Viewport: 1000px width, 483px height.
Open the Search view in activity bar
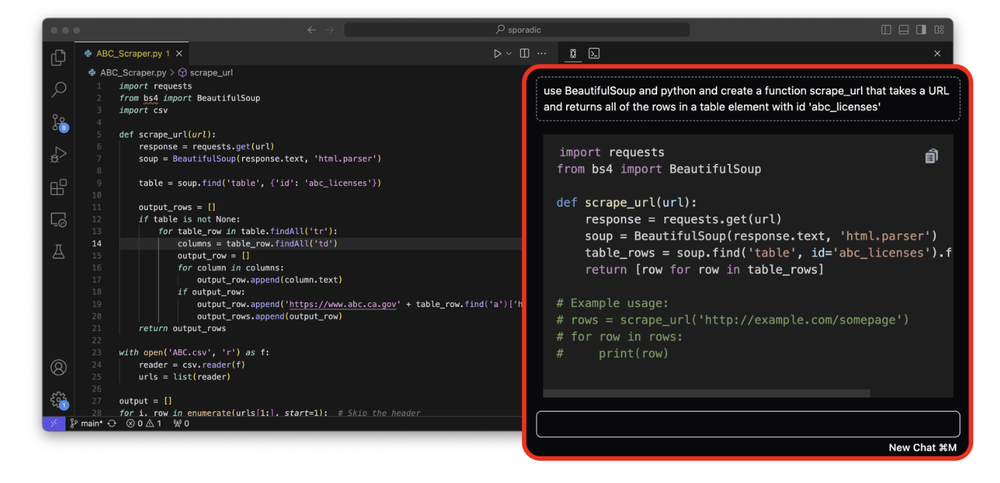(58, 90)
